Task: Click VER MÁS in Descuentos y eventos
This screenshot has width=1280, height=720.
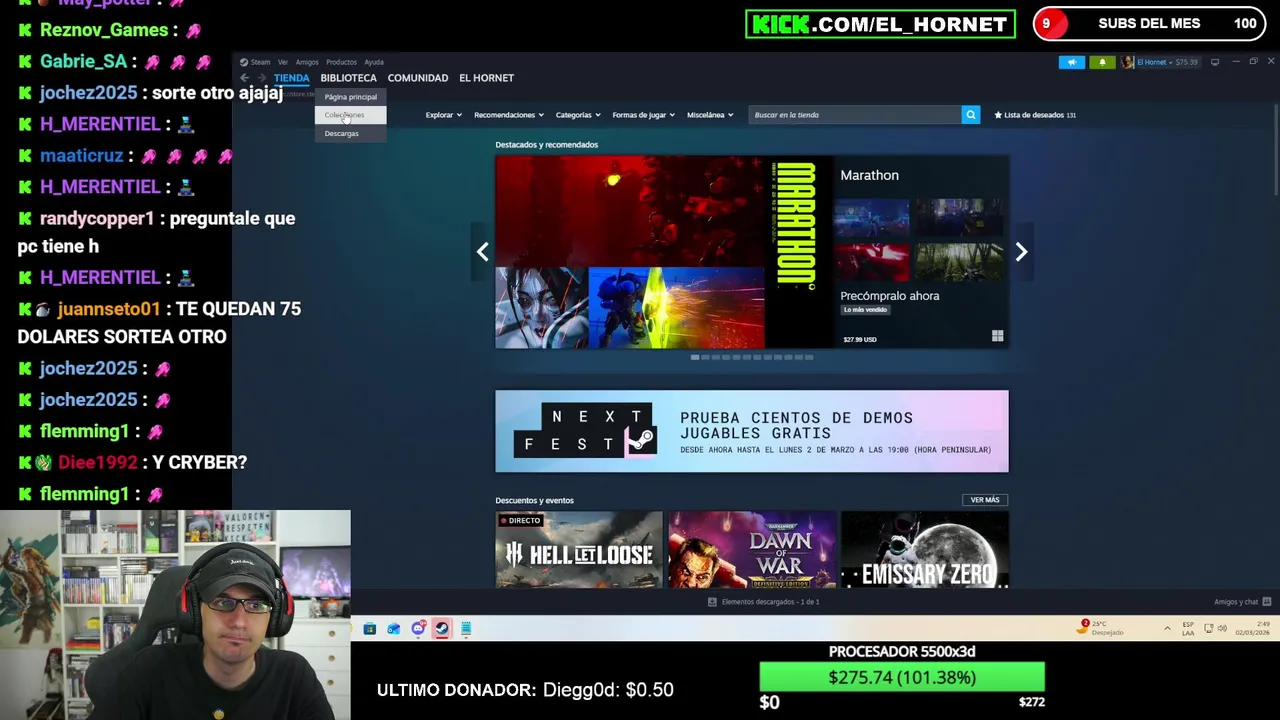Action: (x=985, y=500)
